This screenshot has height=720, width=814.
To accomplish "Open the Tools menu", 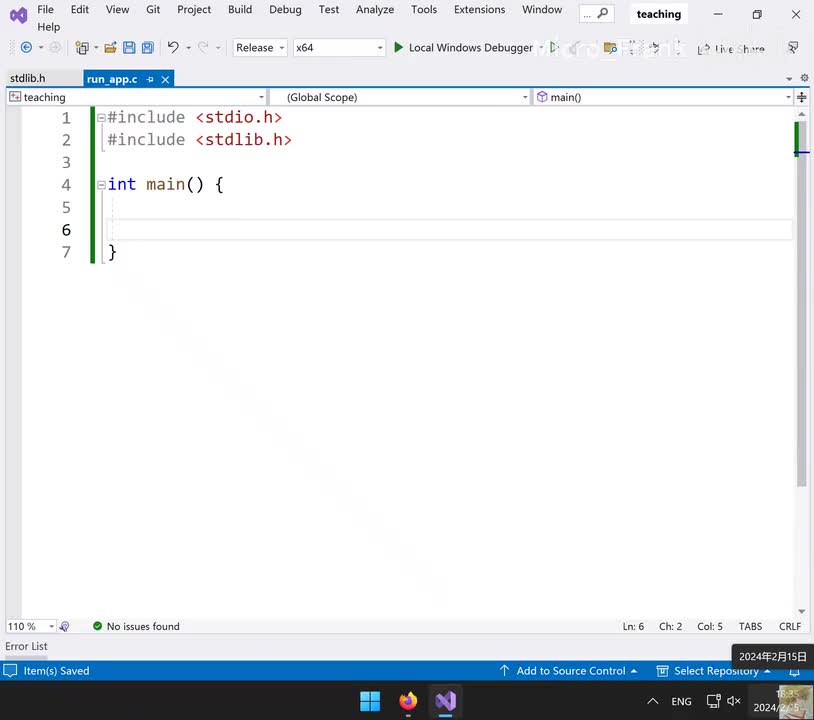I will (424, 9).
